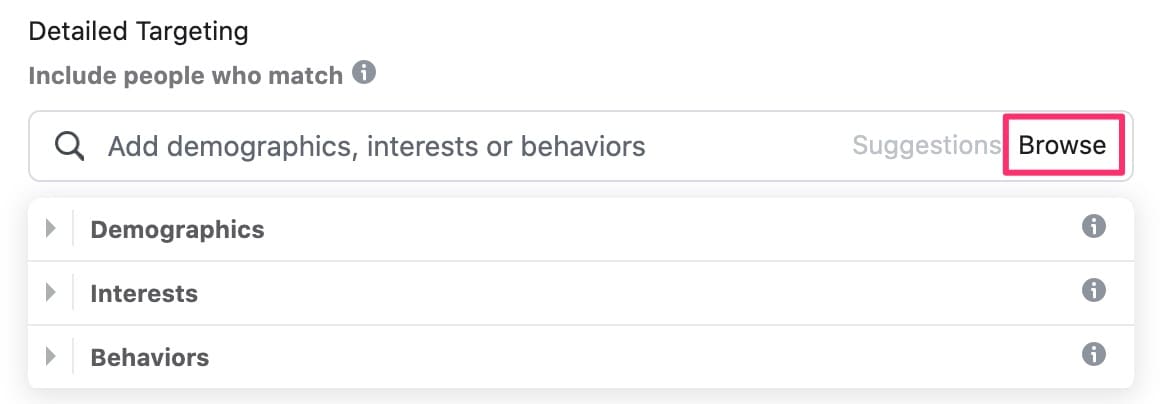Click blank area of search box before Suggestions

[747, 146]
